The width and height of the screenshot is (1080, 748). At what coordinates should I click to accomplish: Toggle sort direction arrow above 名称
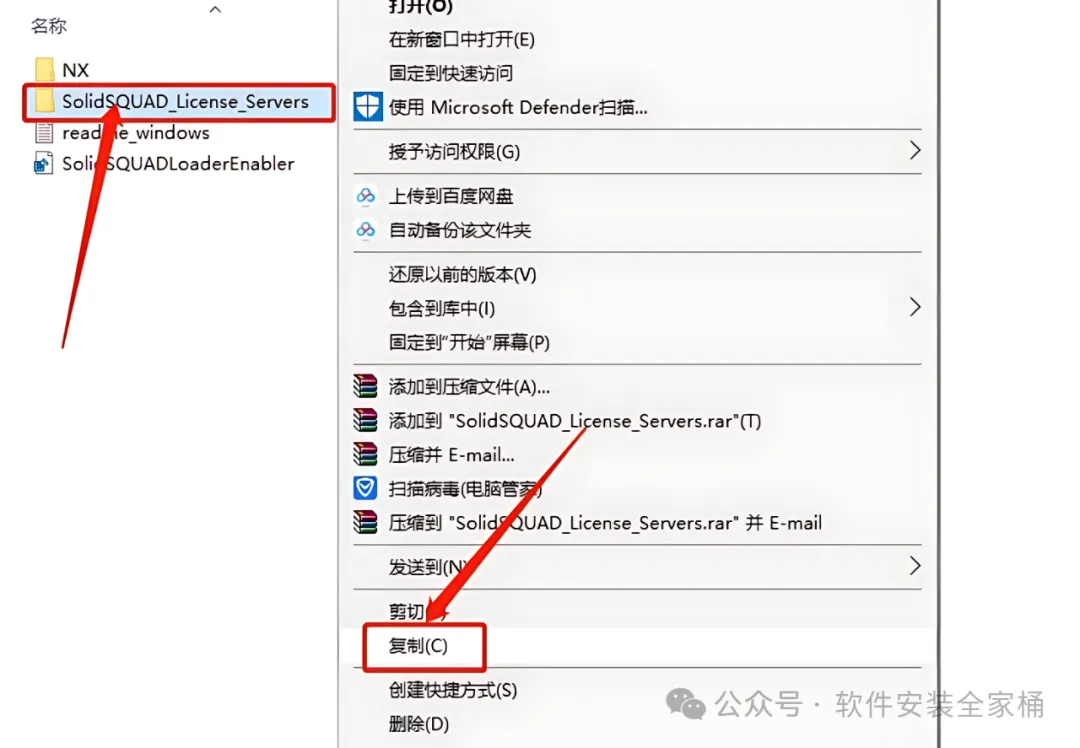(x=215, y=9)
